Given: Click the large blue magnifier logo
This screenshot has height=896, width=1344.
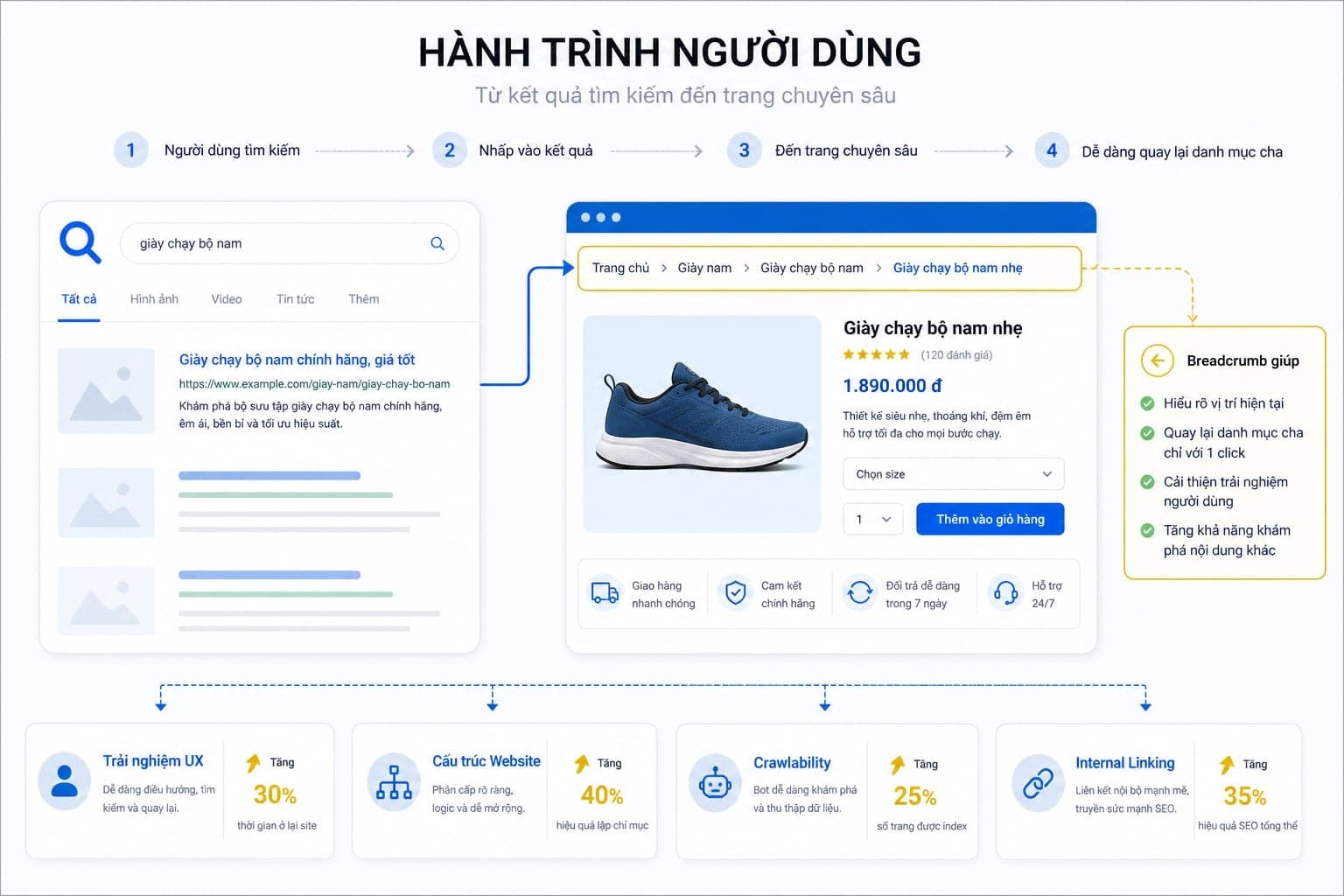Looking at the screenshot, I should click(80, 242).
